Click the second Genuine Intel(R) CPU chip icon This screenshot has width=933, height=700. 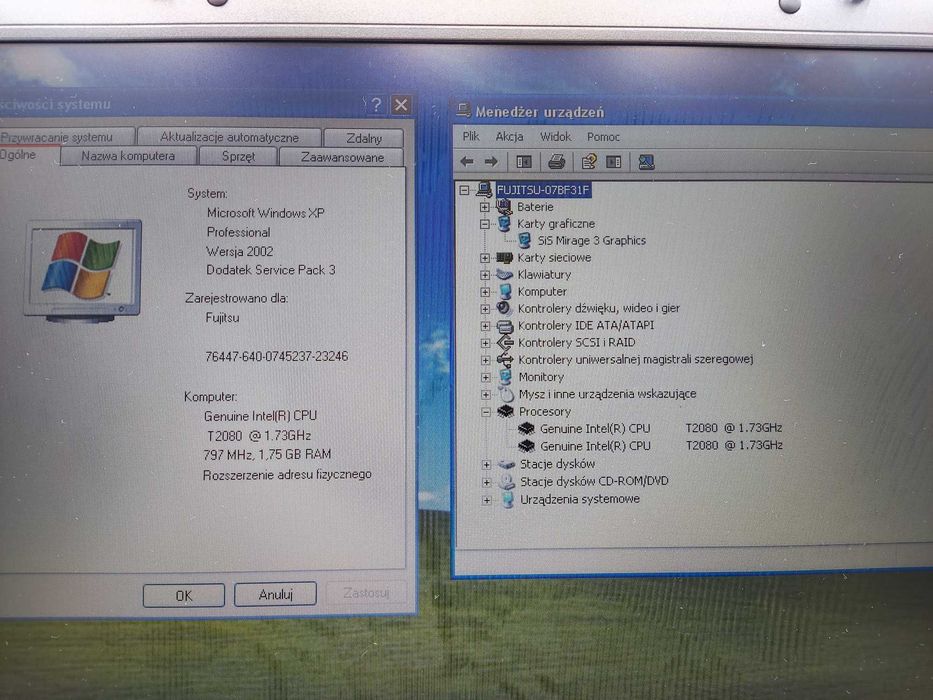coord(527,446)
